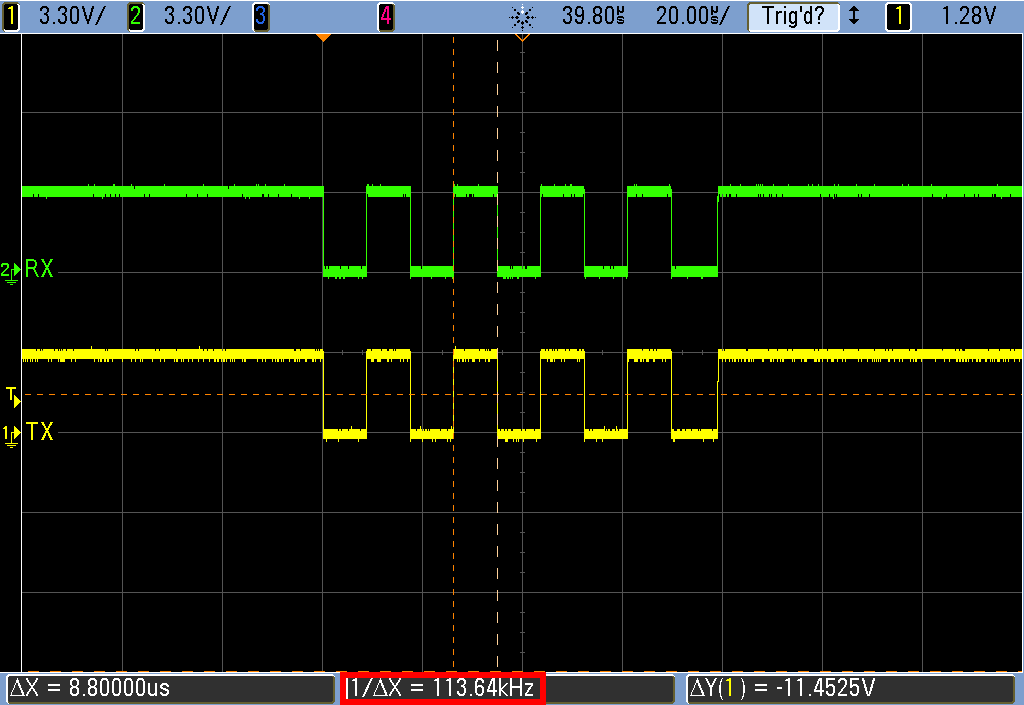Click the RX channel 2 ground marker

(10, 270)
